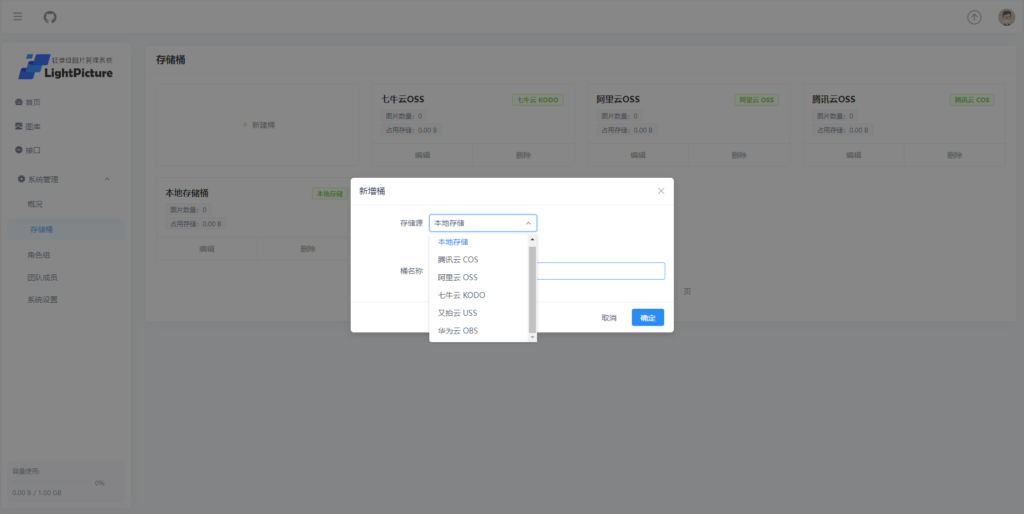Screen dimensions: 1024x514
Task: Close the 新增桶 dialog with the X icon
Action: 660,191
